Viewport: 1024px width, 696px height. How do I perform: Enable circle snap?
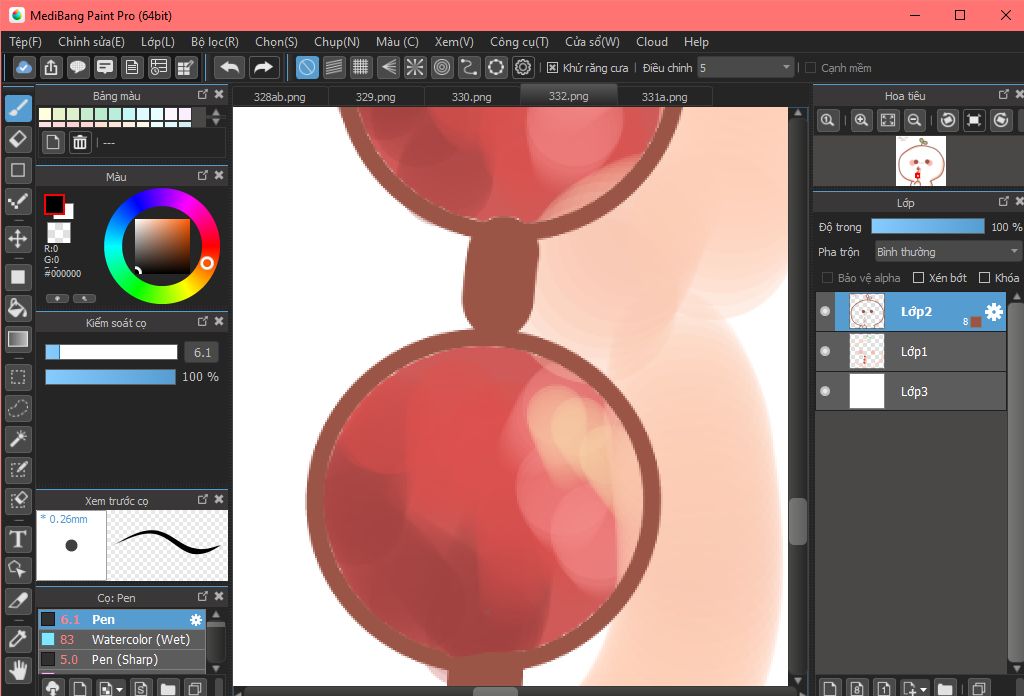[x=442, y=67]
